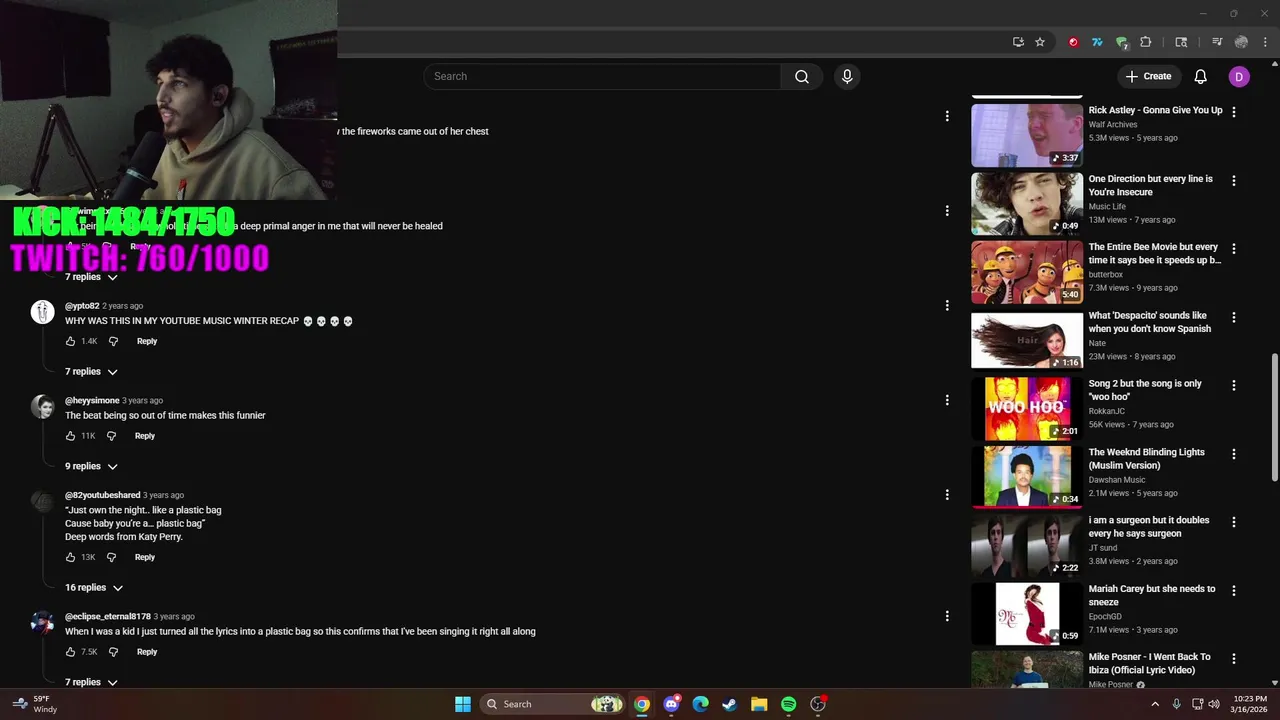Open the purple D account avatar menu
This screenshot has height=720, width=1280.
coord(1239,76)
